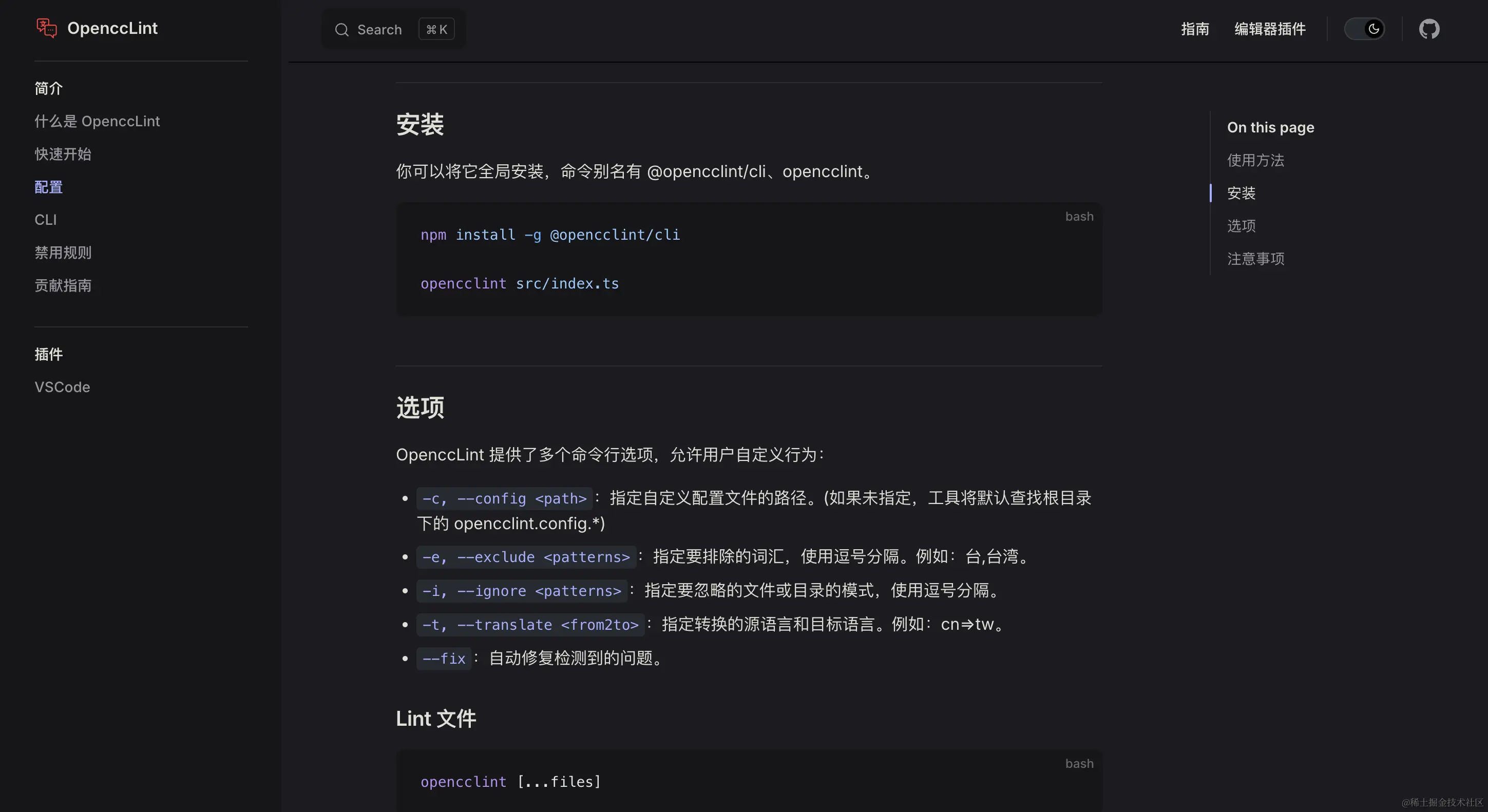The height and width of the screenshot is (812, 1488).
Task: Click the 安装 outline link
Action: tap(1242, 193)
